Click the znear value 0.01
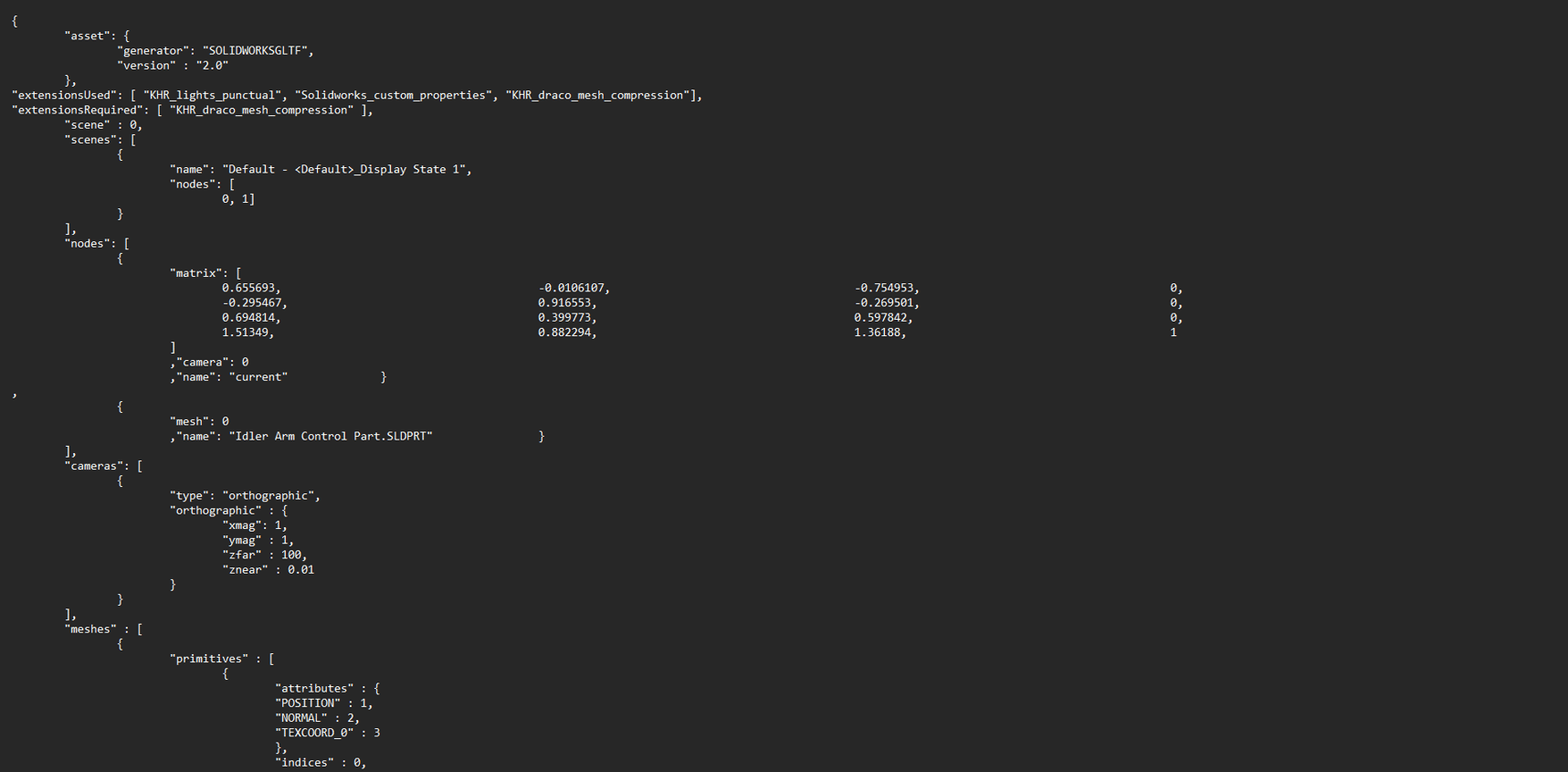Viewport: 1568px width, 772px height. click(300, 570)
